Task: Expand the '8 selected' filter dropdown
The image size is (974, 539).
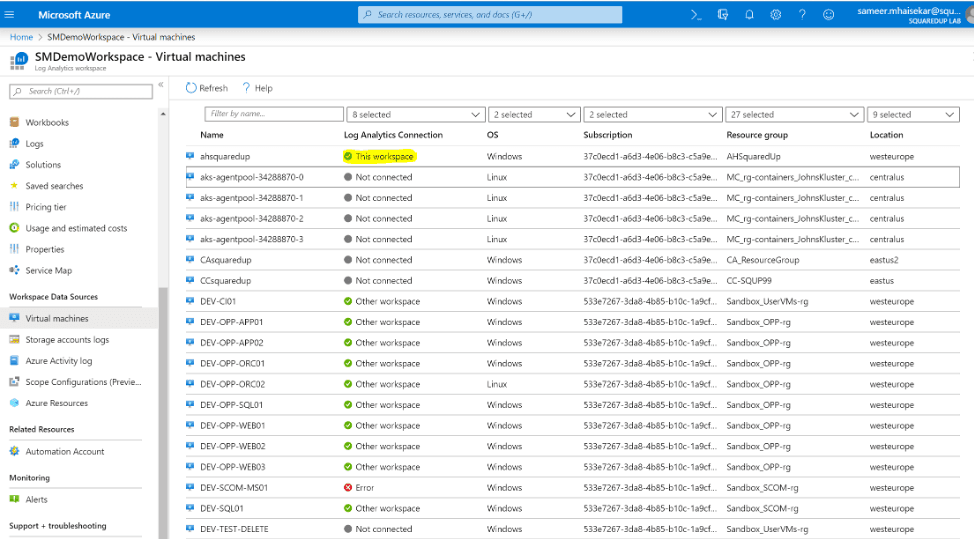Action: (x=414, y=115)
